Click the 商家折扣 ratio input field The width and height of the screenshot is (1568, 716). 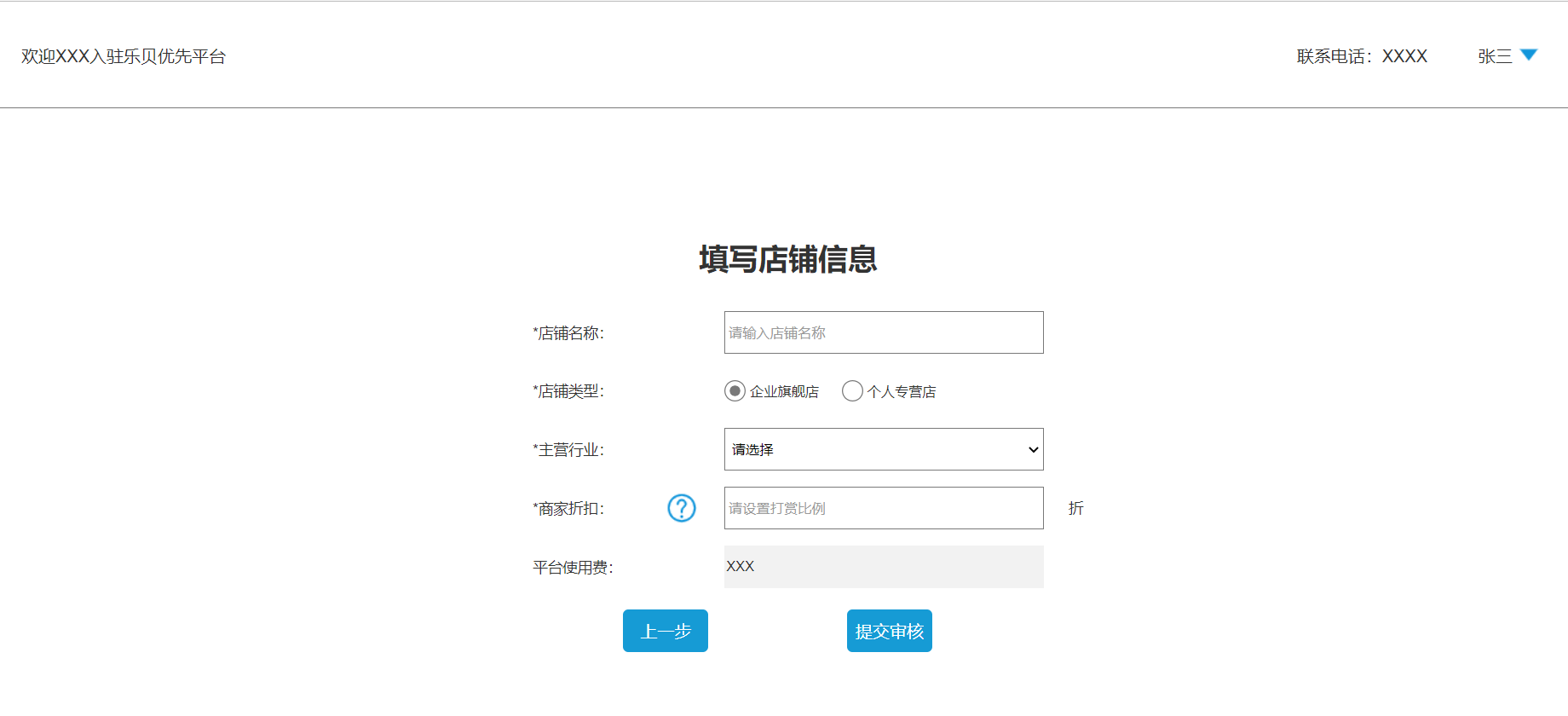(884, 508)
